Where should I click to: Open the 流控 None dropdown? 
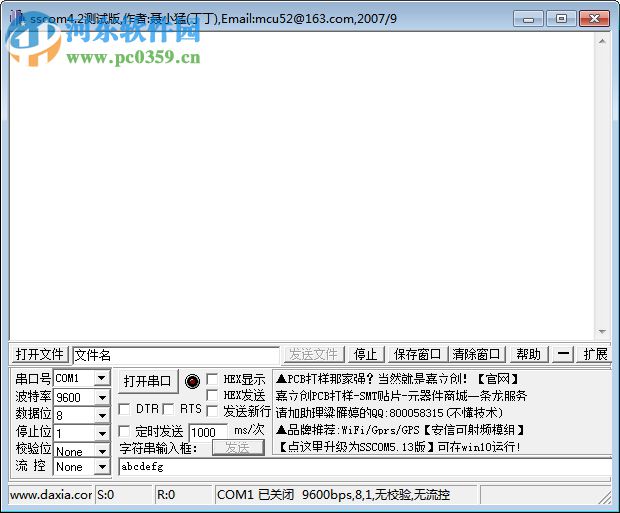(x=102, y=467)
